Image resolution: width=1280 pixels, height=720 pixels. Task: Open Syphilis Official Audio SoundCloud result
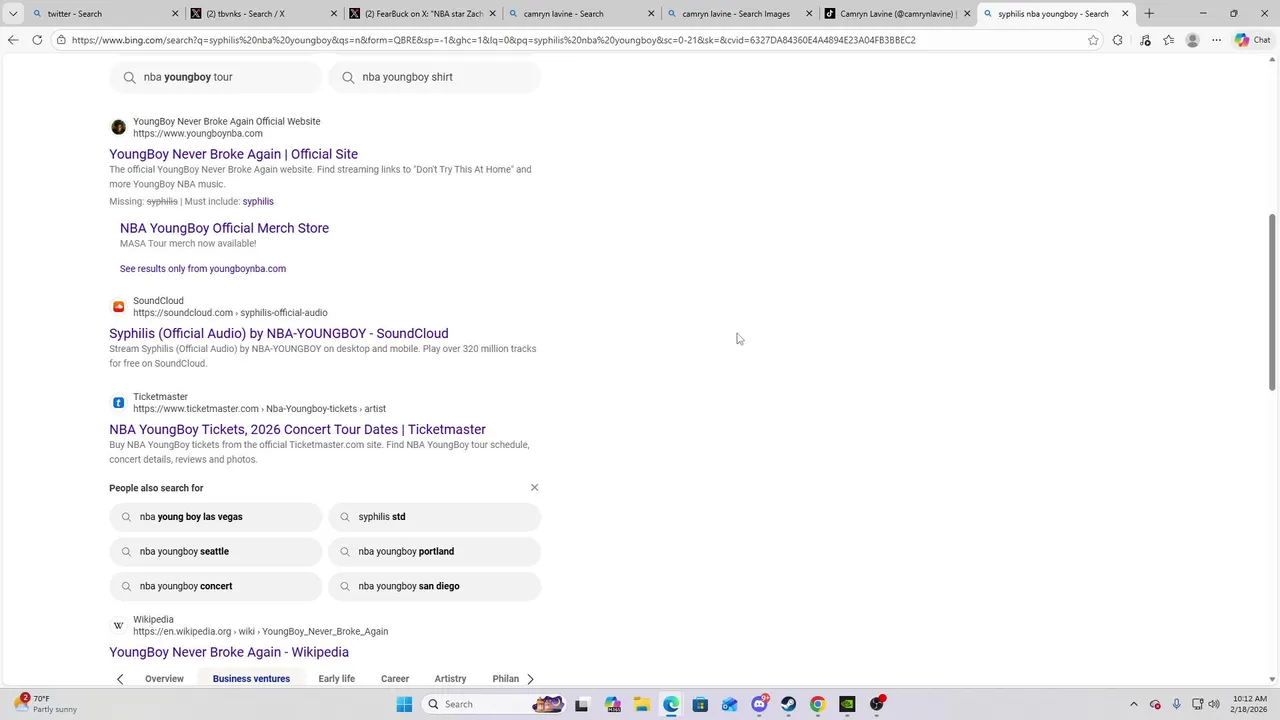tap(279, 334)
